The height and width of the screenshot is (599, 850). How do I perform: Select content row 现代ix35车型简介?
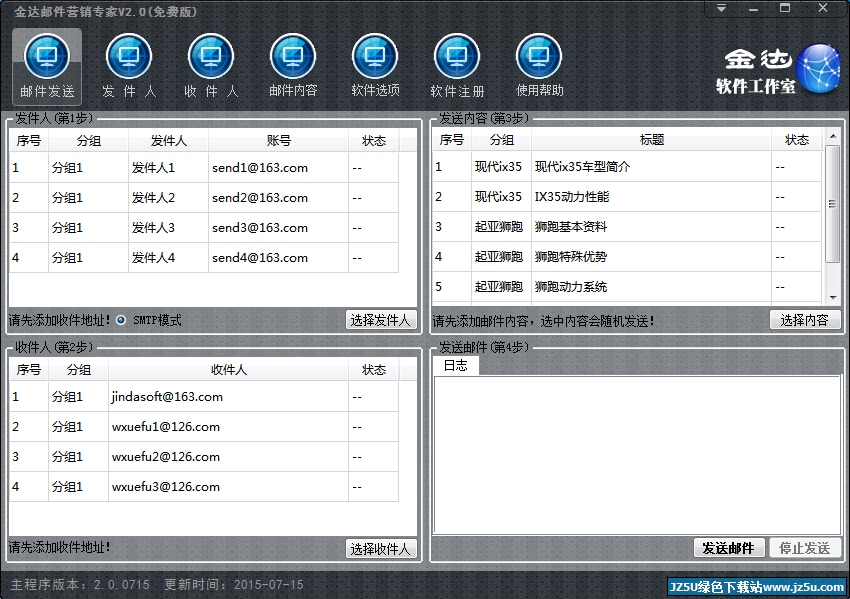click(628, 166)
